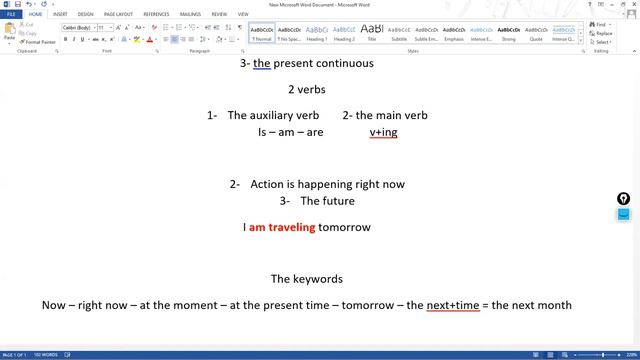Center align the text

point(174,39)
